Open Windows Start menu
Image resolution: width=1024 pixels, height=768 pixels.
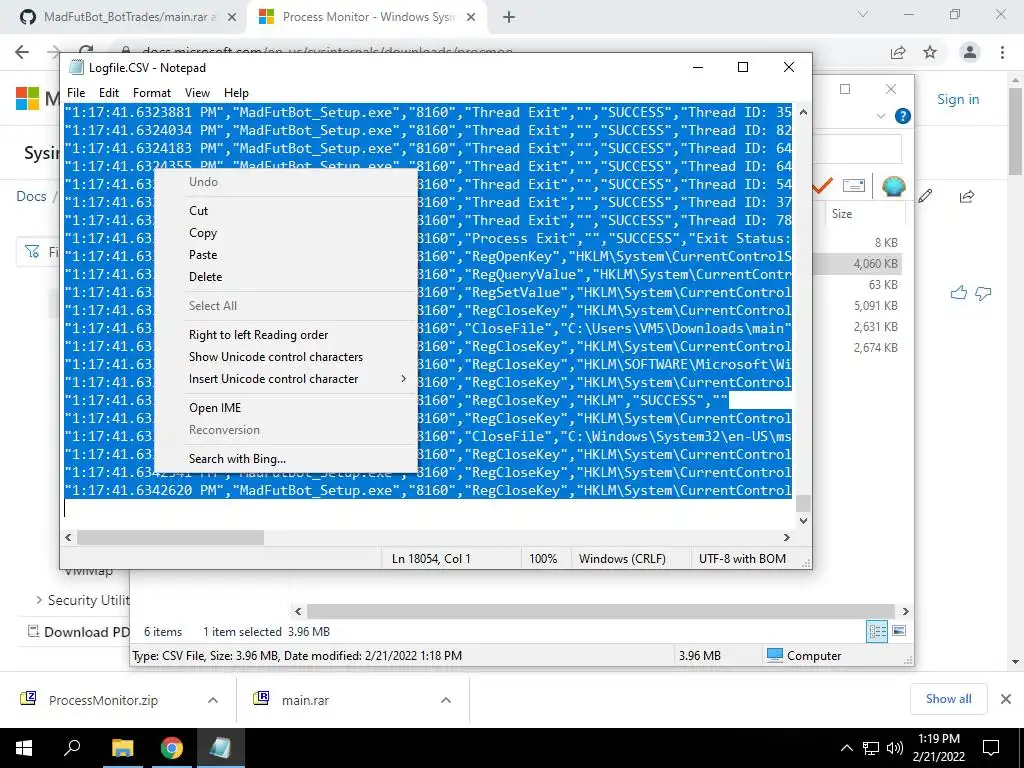[24, 748]
